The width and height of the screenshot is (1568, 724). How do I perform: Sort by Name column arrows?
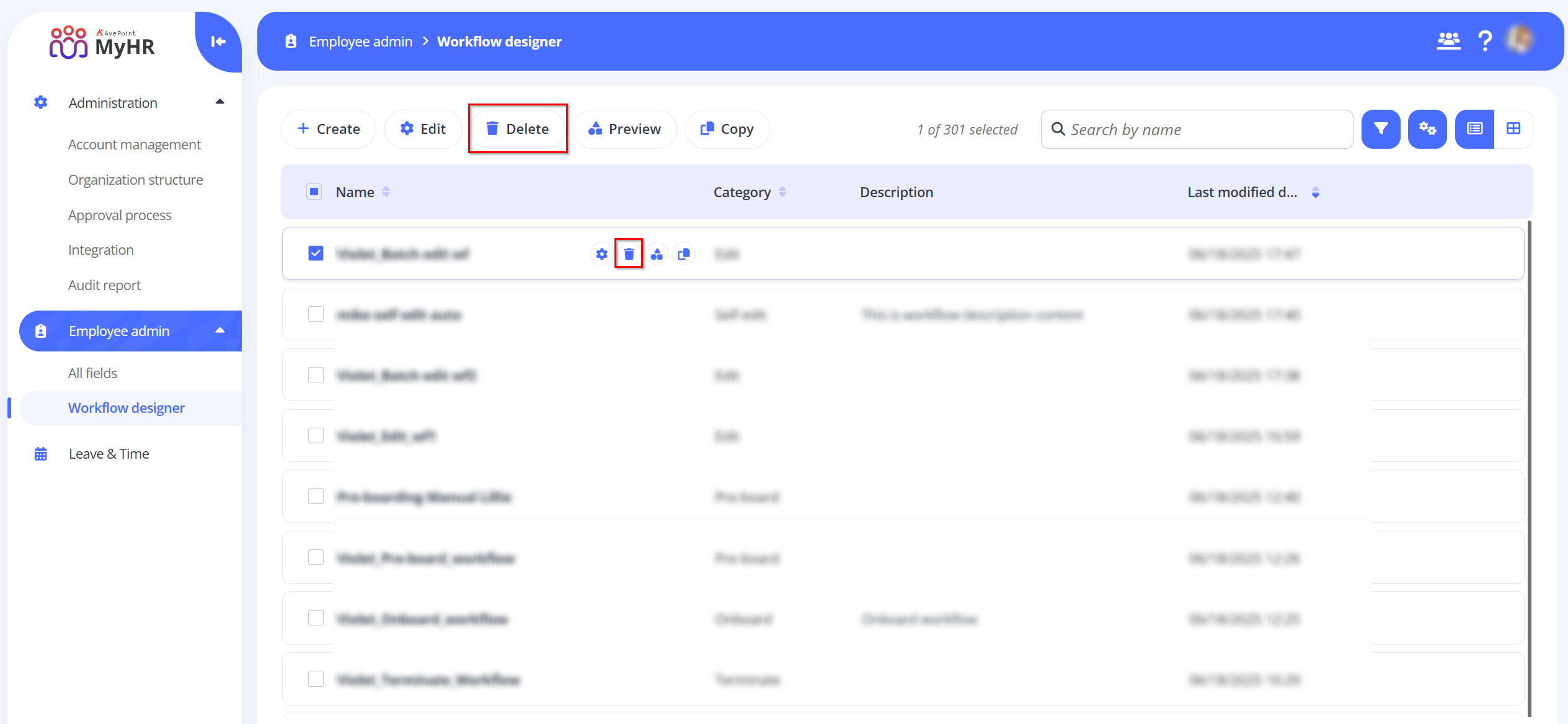coord(386,192)
